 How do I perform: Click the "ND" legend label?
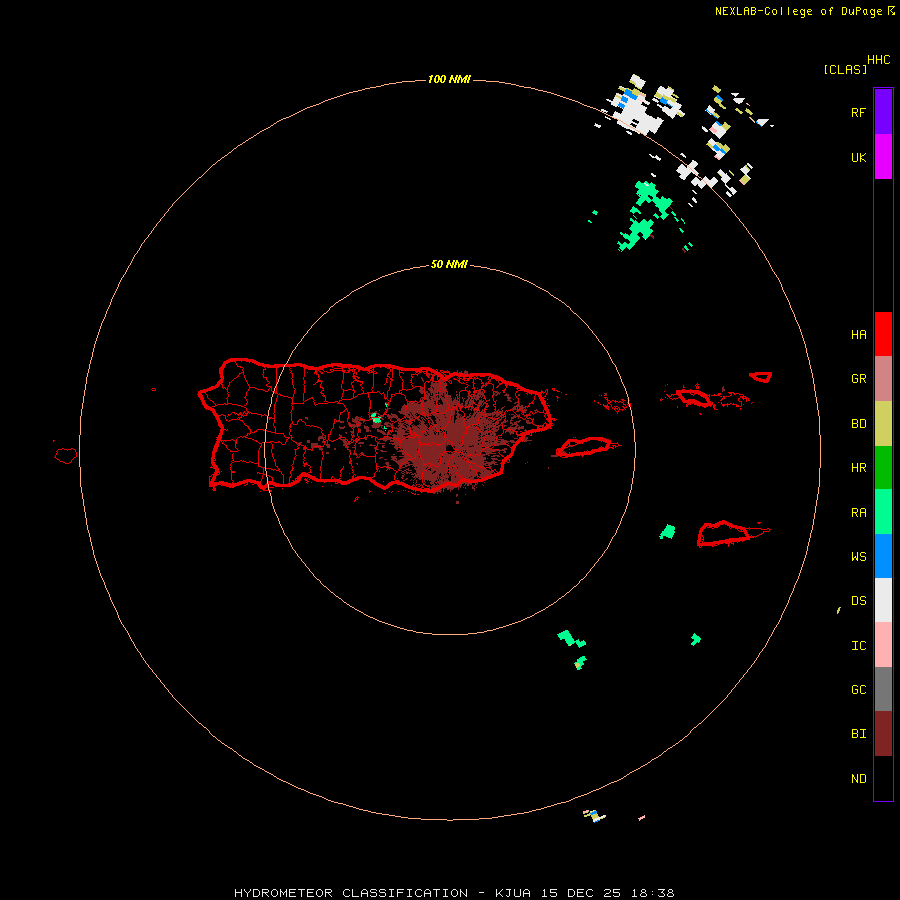(858, 779)
